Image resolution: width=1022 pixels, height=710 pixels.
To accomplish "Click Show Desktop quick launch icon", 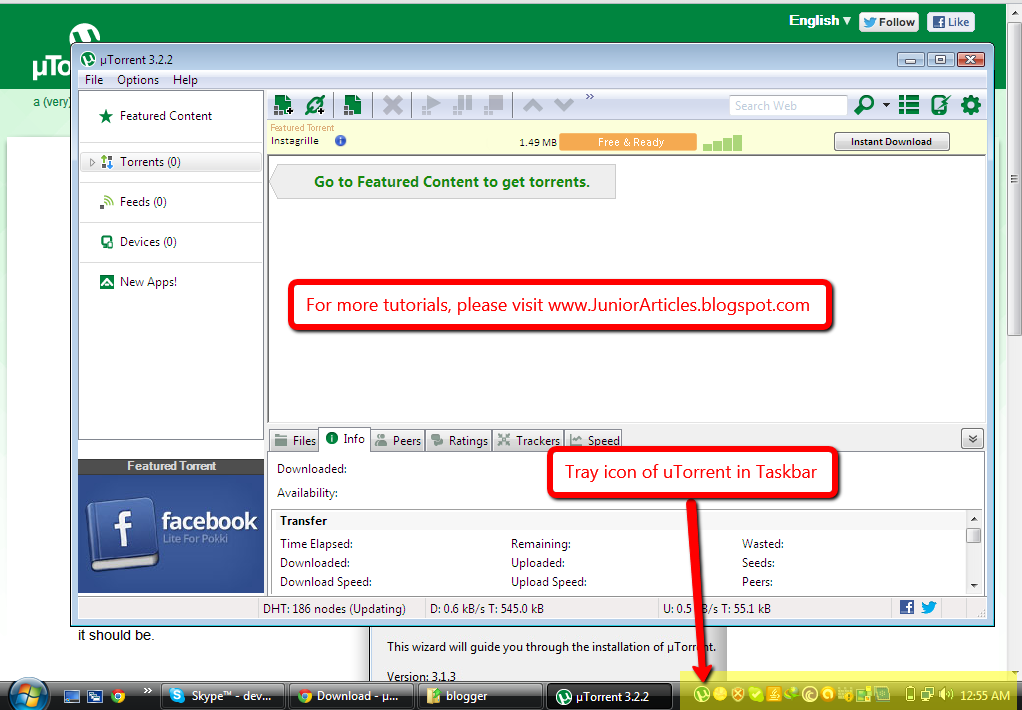I will pyautogui.click(x=72, y=696).
